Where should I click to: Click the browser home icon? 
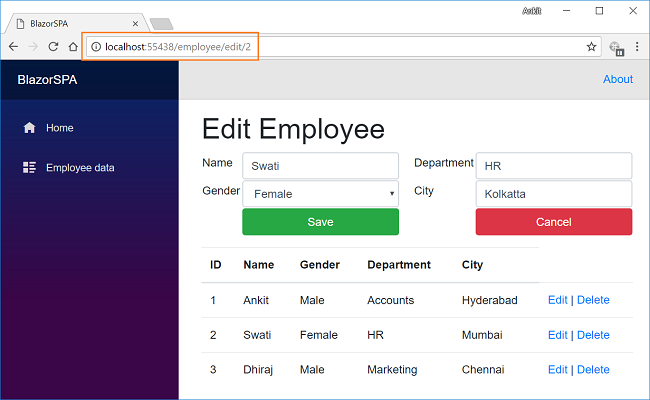[73, 47]
